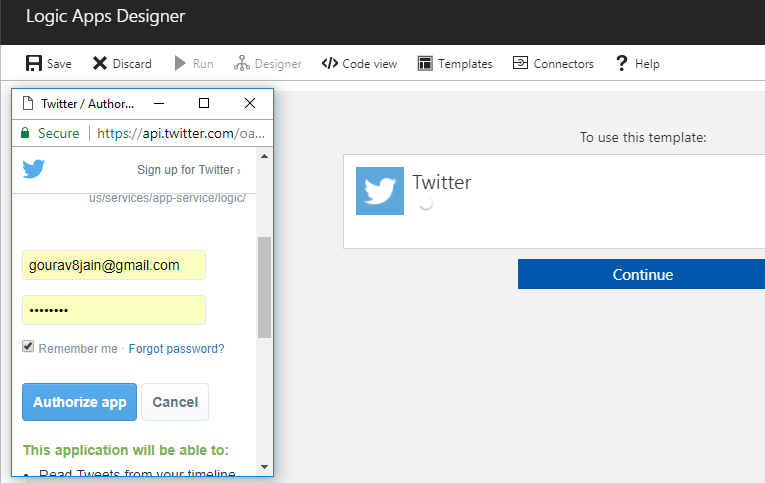Click the Help question mark icon
Screen dimensions: 765x483
click(622, 63)
